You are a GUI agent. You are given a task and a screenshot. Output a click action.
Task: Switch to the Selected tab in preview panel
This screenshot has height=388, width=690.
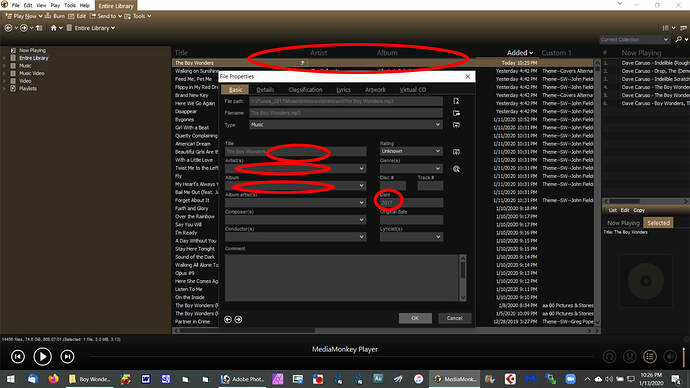658,223
